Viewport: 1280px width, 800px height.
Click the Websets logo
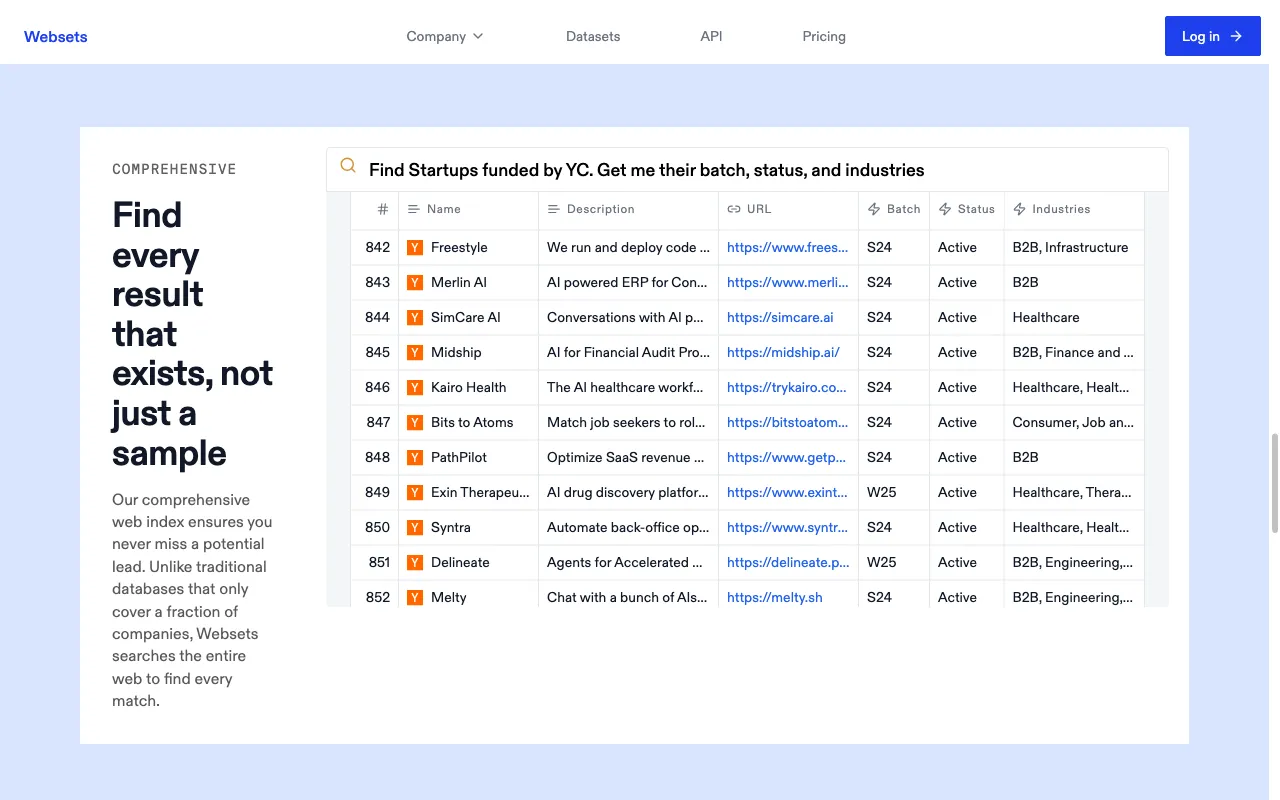coord(56,36)
